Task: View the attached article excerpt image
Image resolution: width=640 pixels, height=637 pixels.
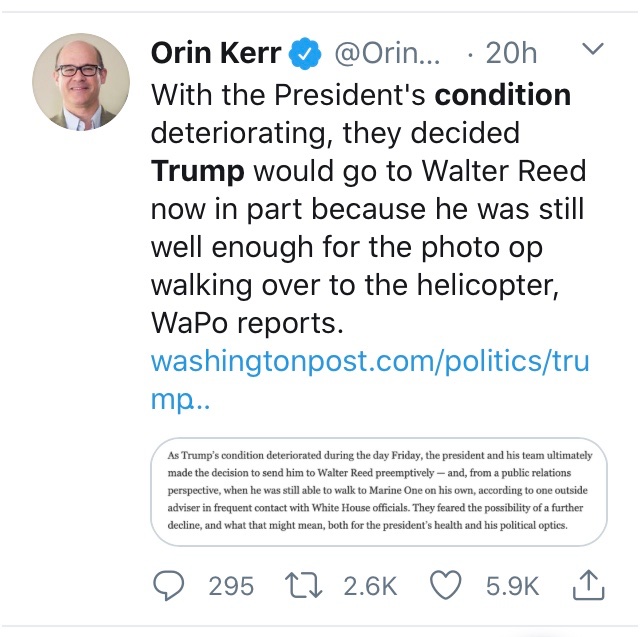Action: [378, 490]
